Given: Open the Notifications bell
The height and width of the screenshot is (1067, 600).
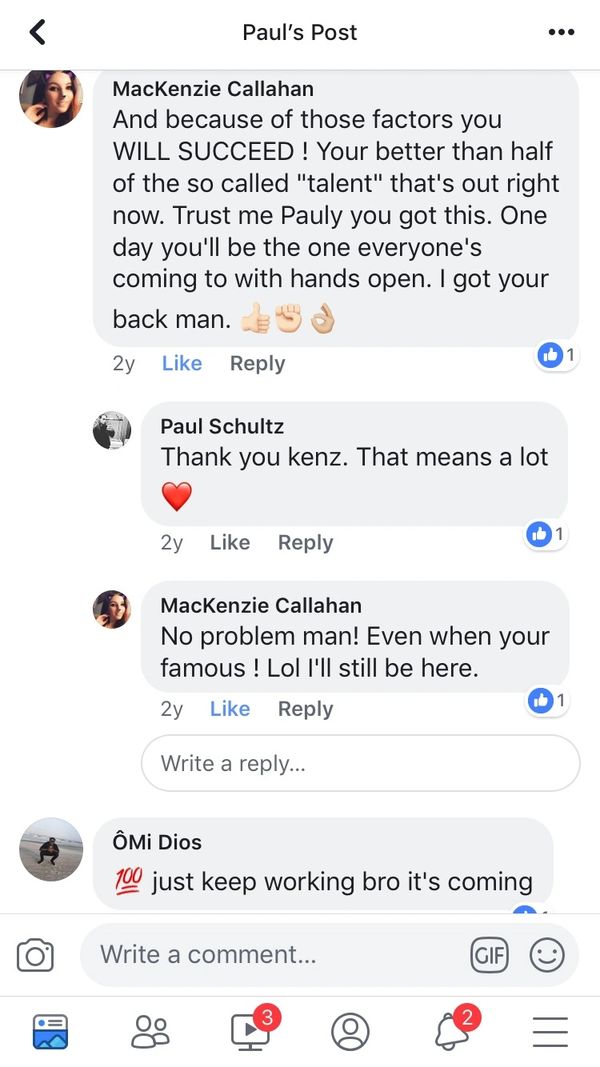Looking at the screenshot, I should pyautogui.click(x=452, y=1031).
